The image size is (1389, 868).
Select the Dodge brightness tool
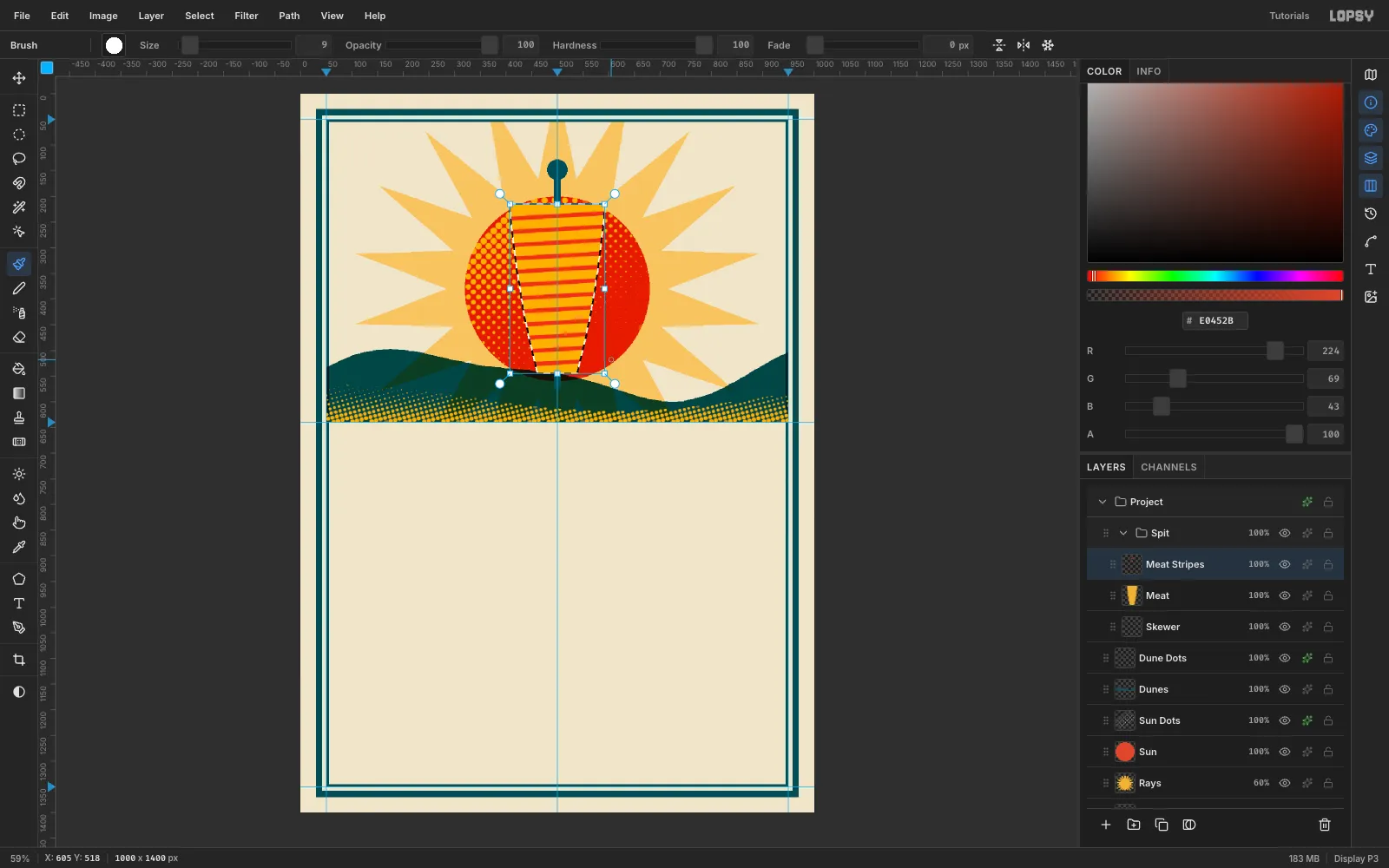pyautogui.click(x=19, y=474)
